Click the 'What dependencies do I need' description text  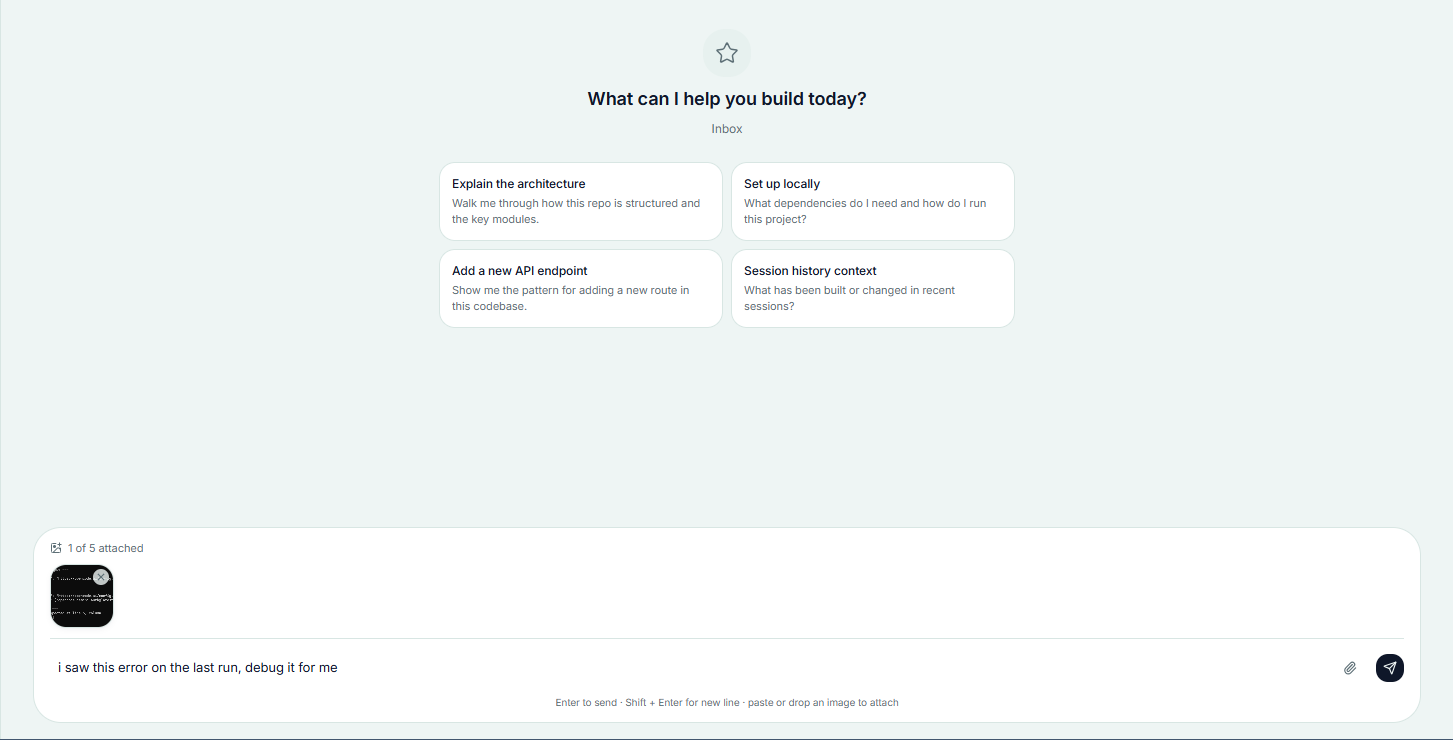click(865, 211)
